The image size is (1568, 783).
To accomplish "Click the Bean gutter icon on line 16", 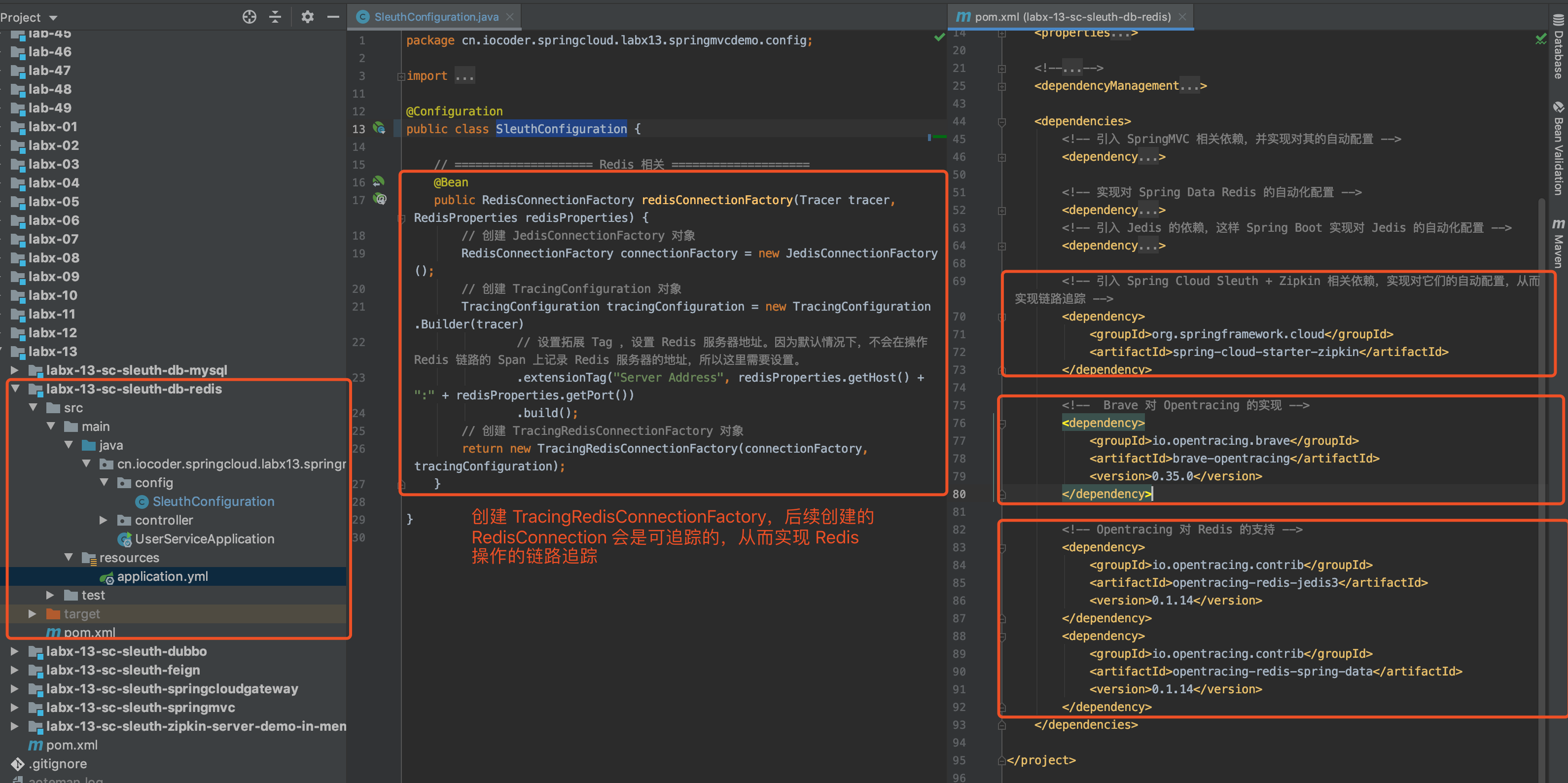I will [379, 181].
